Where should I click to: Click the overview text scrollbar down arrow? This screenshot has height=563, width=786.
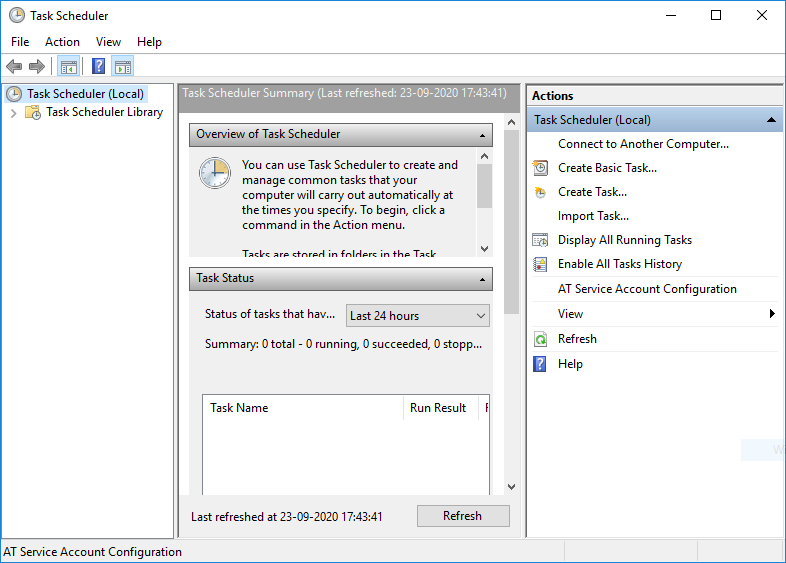tap(484, 249)
